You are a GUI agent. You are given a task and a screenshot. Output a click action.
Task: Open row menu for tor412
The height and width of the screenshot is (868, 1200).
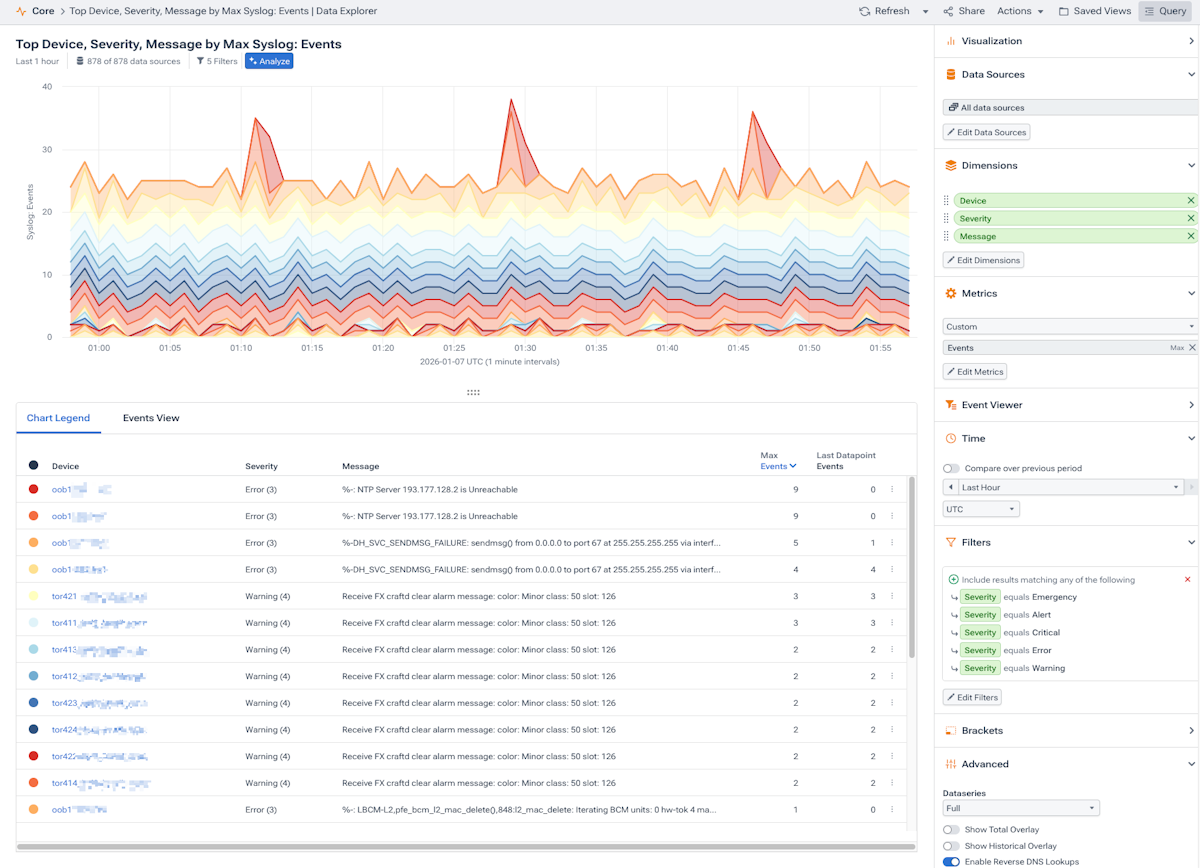tap(892, 676)
